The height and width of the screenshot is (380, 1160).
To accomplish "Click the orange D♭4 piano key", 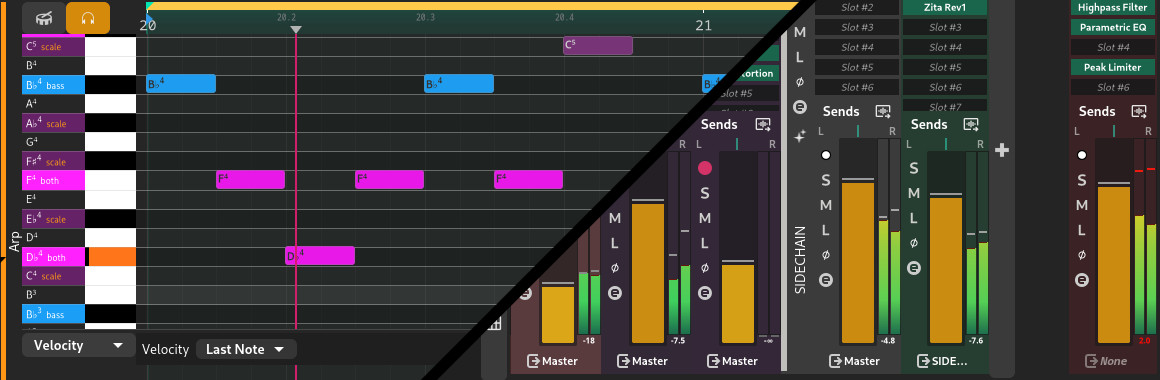I will (x=112, y=257).
